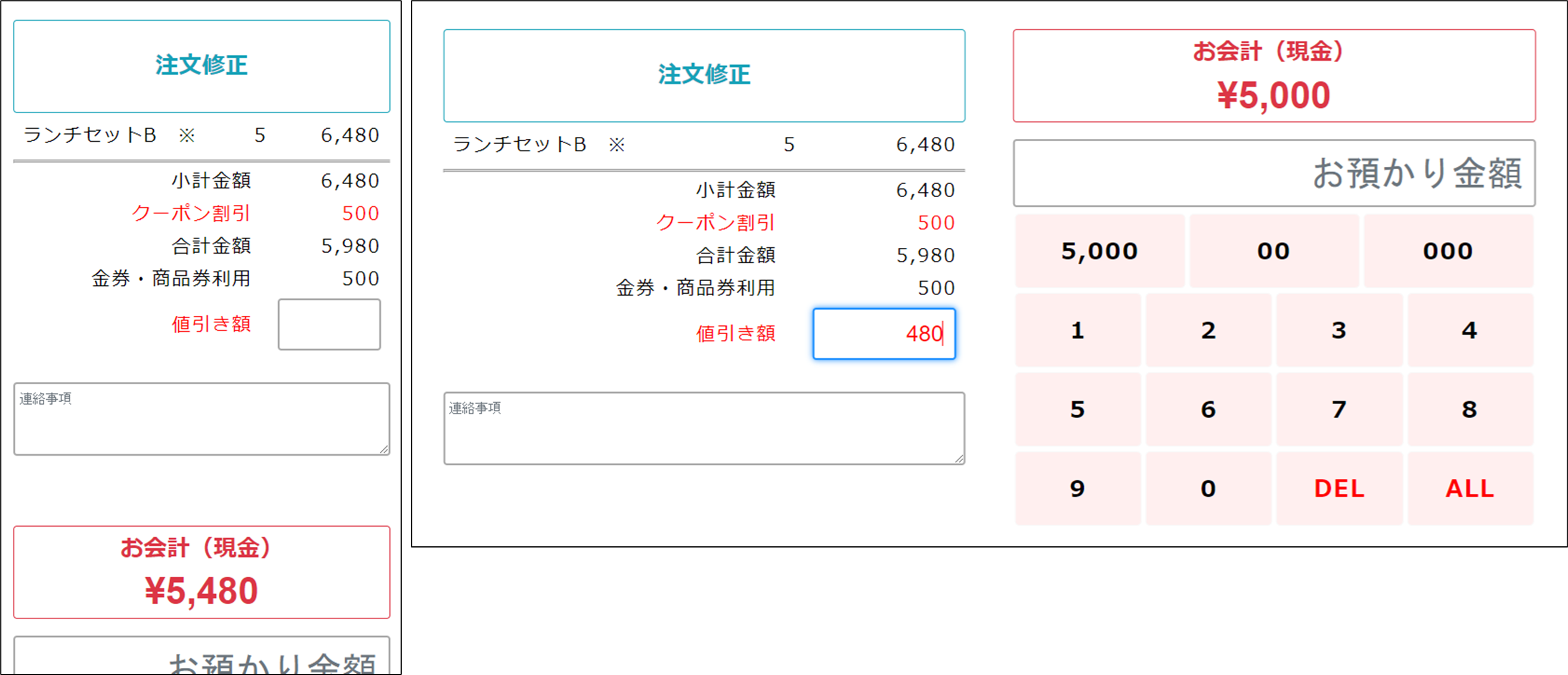Viewport: 1568px width, 675px height.
Task: Click the お預かり金額 input field on the right panel
Action: tap(1274, 173)
